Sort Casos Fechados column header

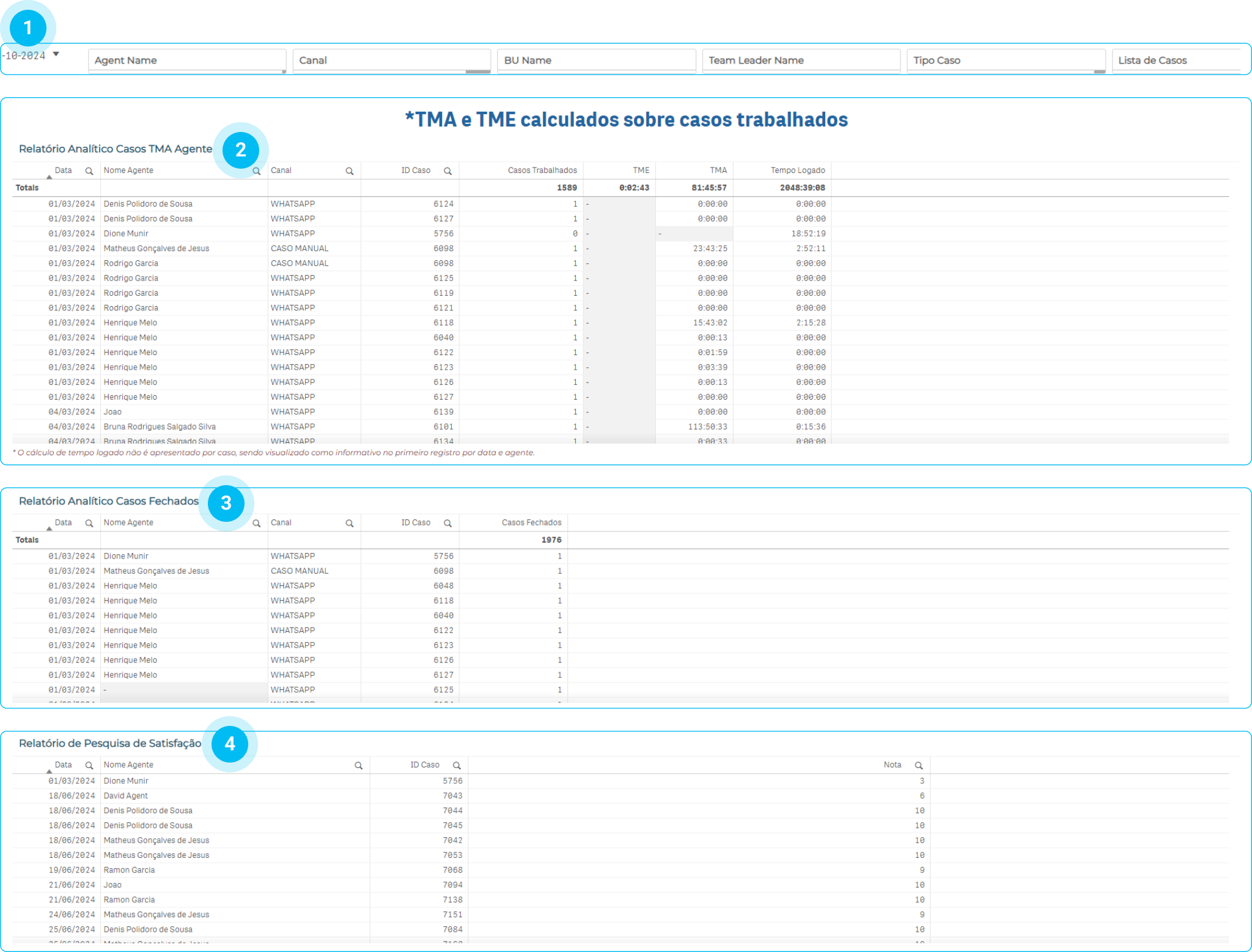pos(531,522)
